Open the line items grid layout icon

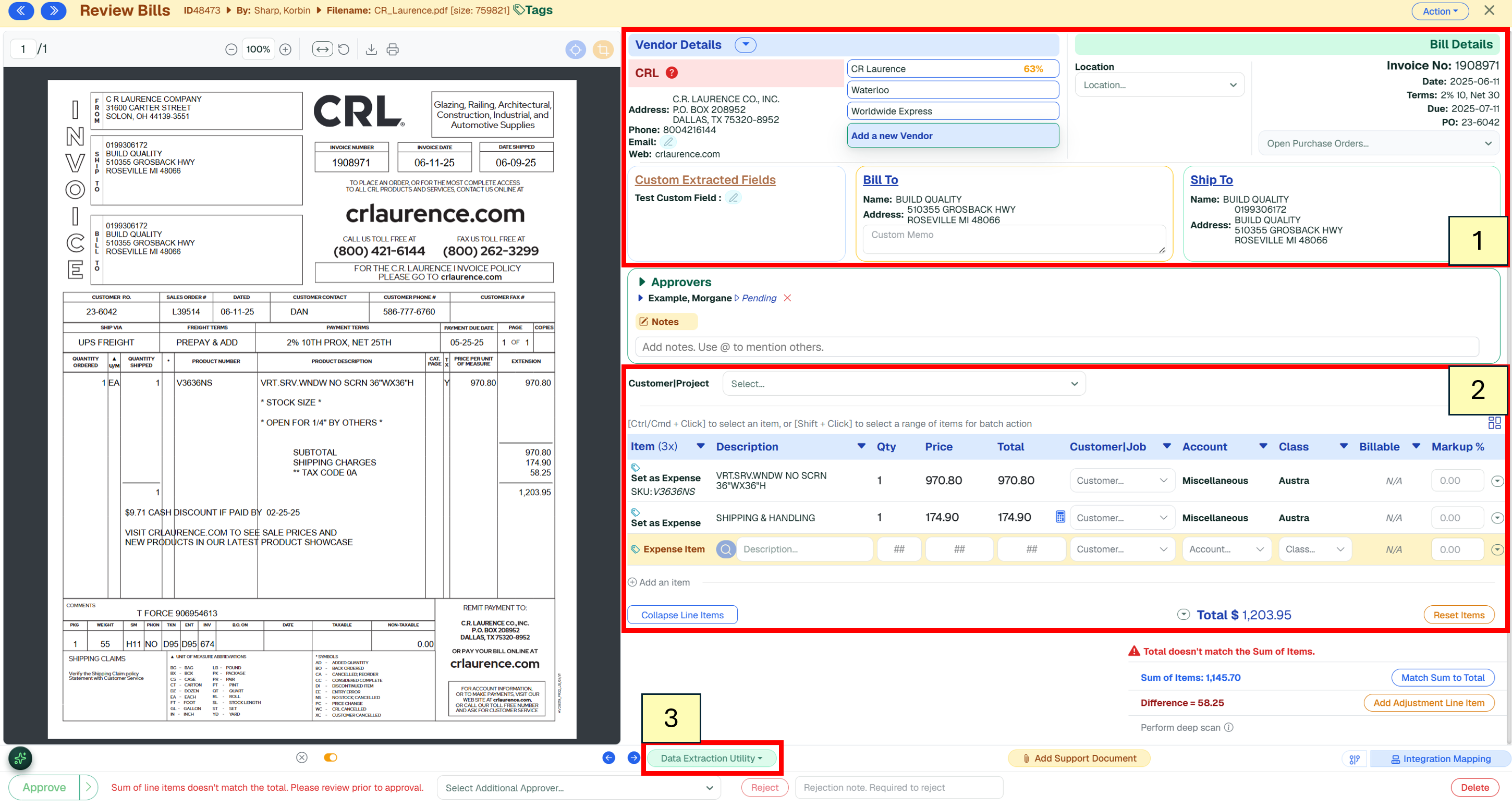(1494, 423)
